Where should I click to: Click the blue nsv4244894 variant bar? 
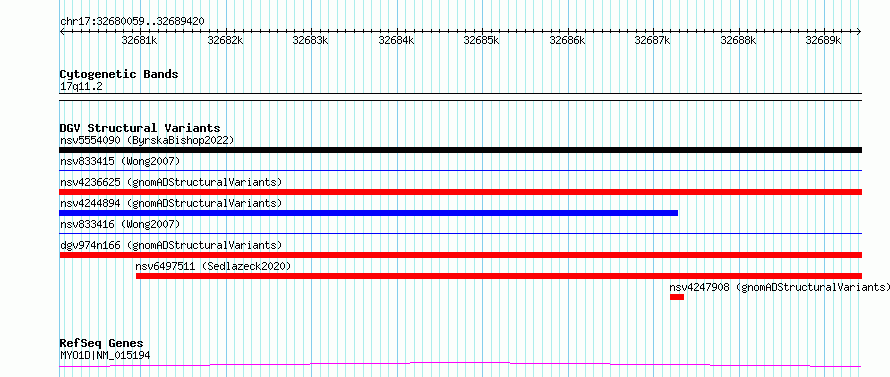[368, 213]
